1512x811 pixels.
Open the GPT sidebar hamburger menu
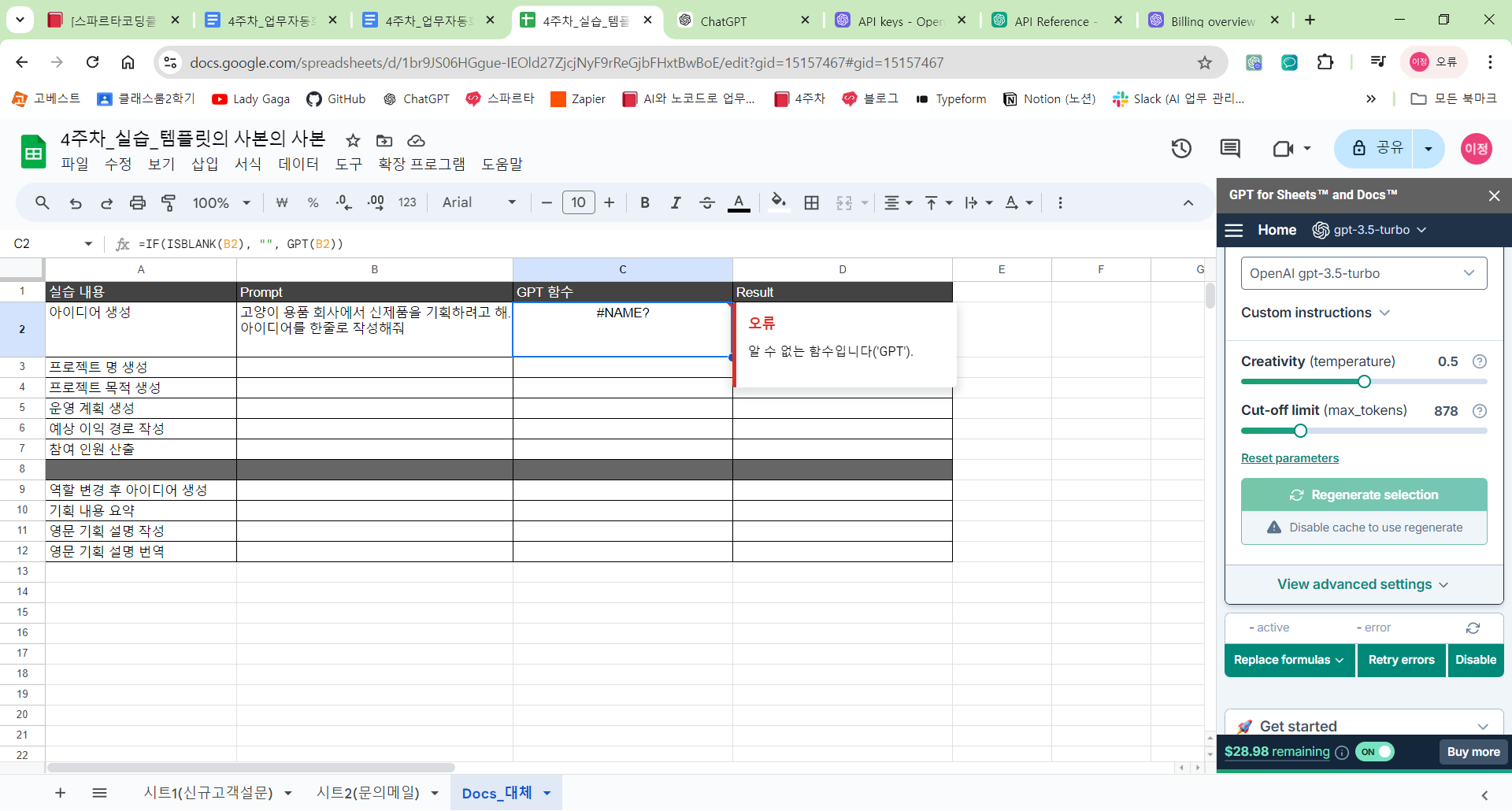pos(1234,230)
